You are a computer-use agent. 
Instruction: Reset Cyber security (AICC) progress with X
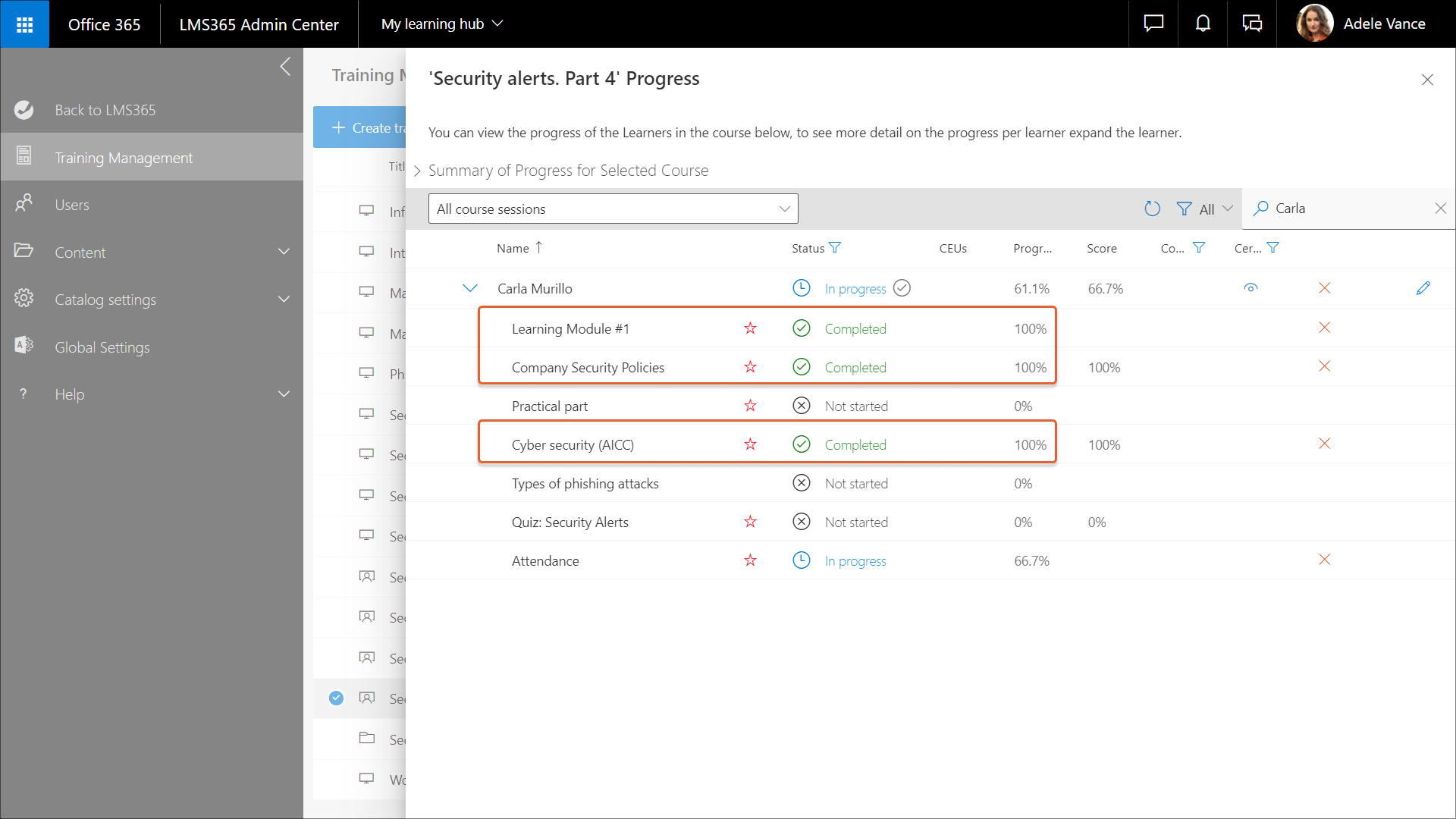point(1324,444)
